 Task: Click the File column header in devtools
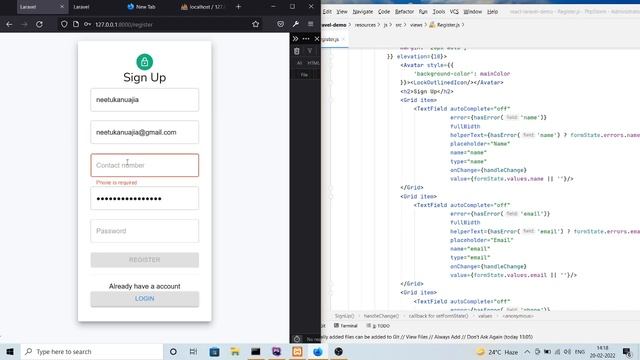[x=304, y=75]
